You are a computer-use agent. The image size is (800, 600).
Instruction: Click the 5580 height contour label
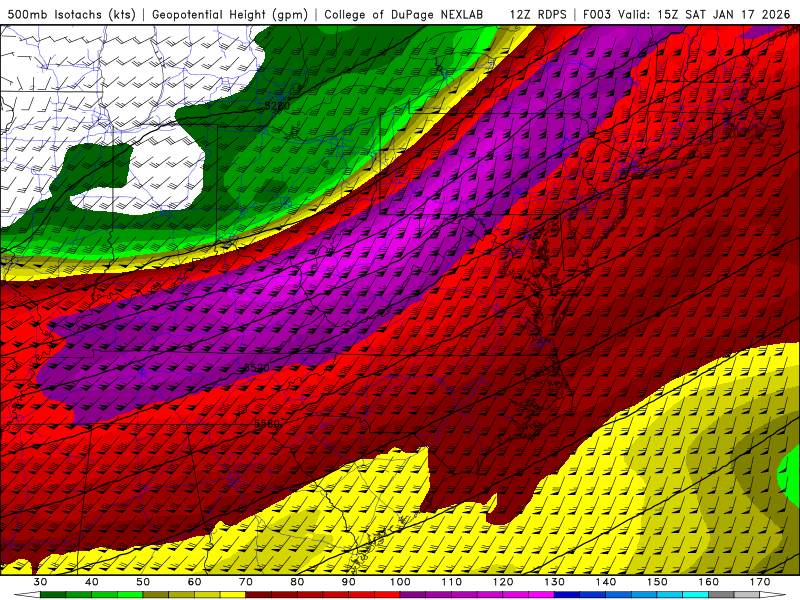tap(267, 423)
